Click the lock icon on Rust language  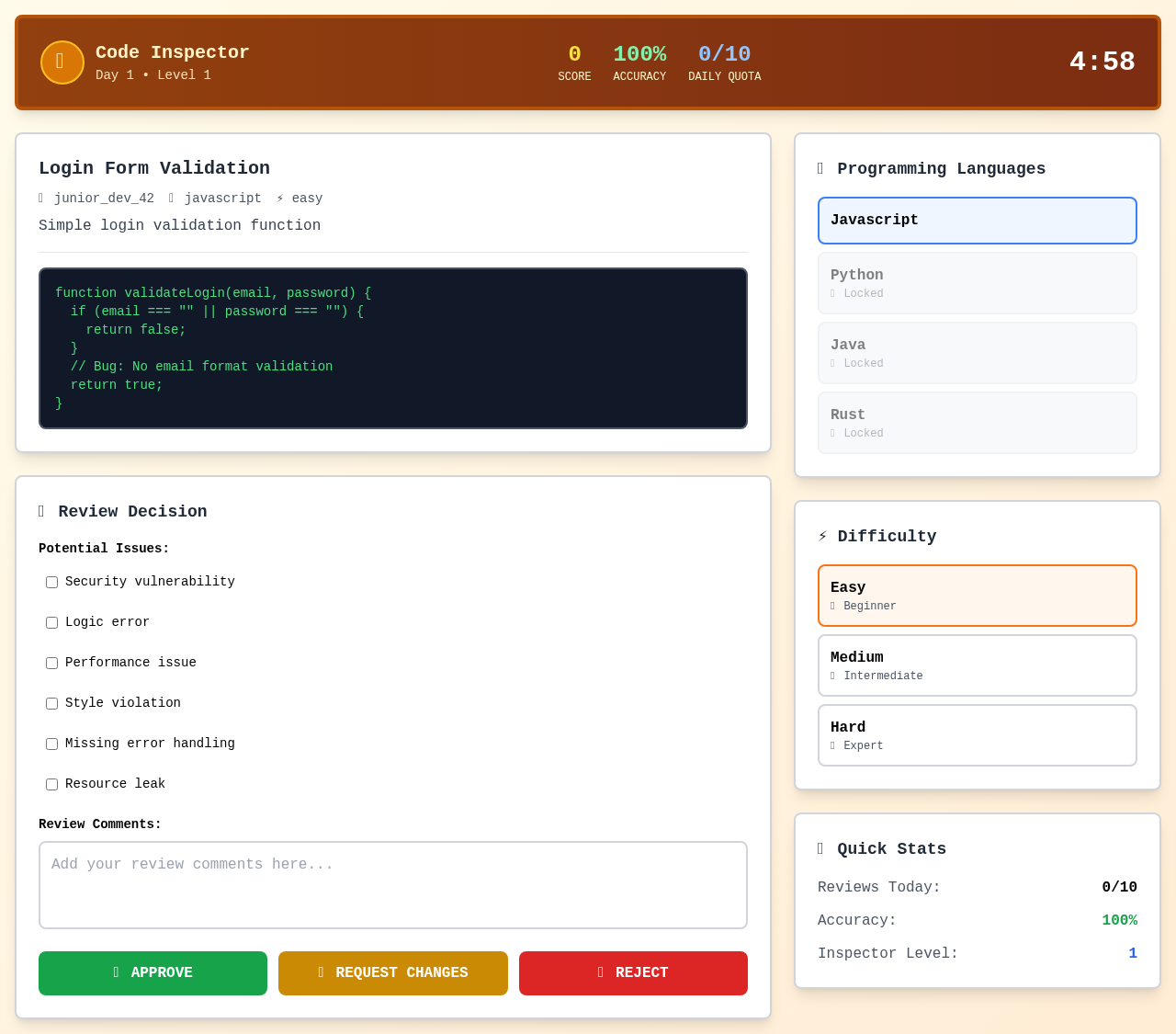(834, 432)
